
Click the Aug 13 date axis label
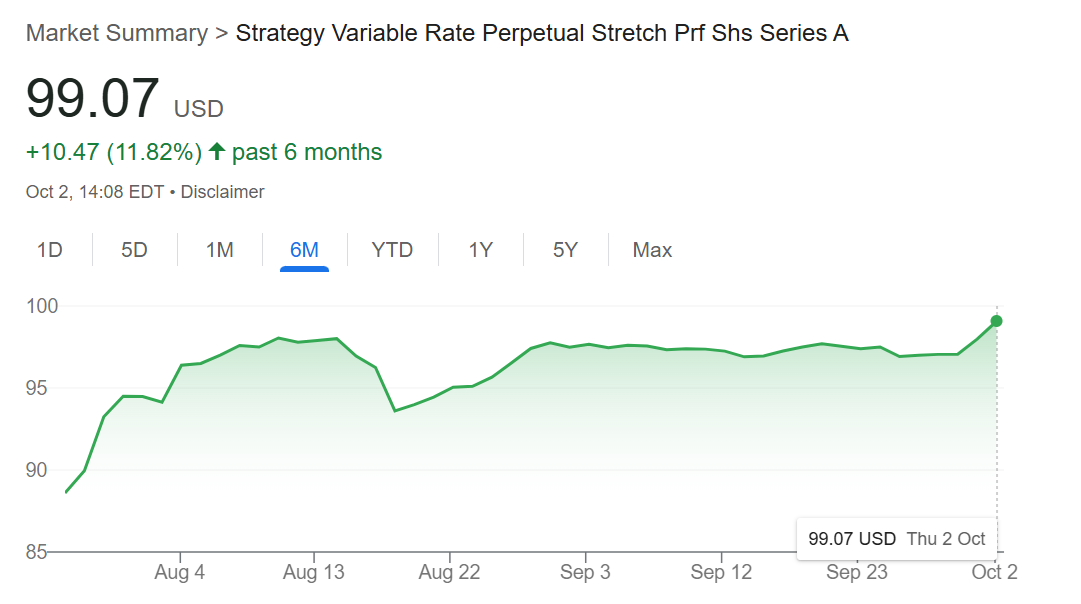click(314, 573)
